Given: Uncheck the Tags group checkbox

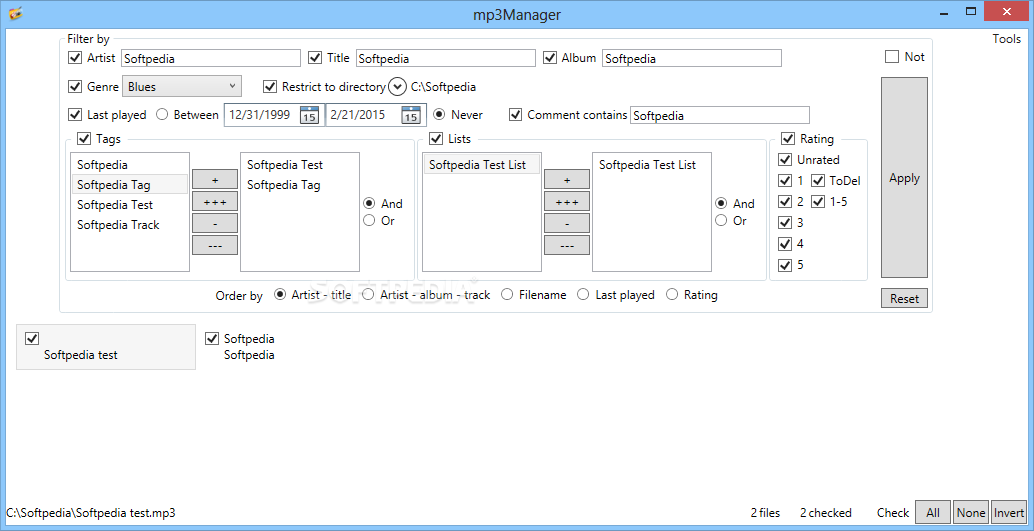Looking at the screenshot, I should (x=84, y=139).
